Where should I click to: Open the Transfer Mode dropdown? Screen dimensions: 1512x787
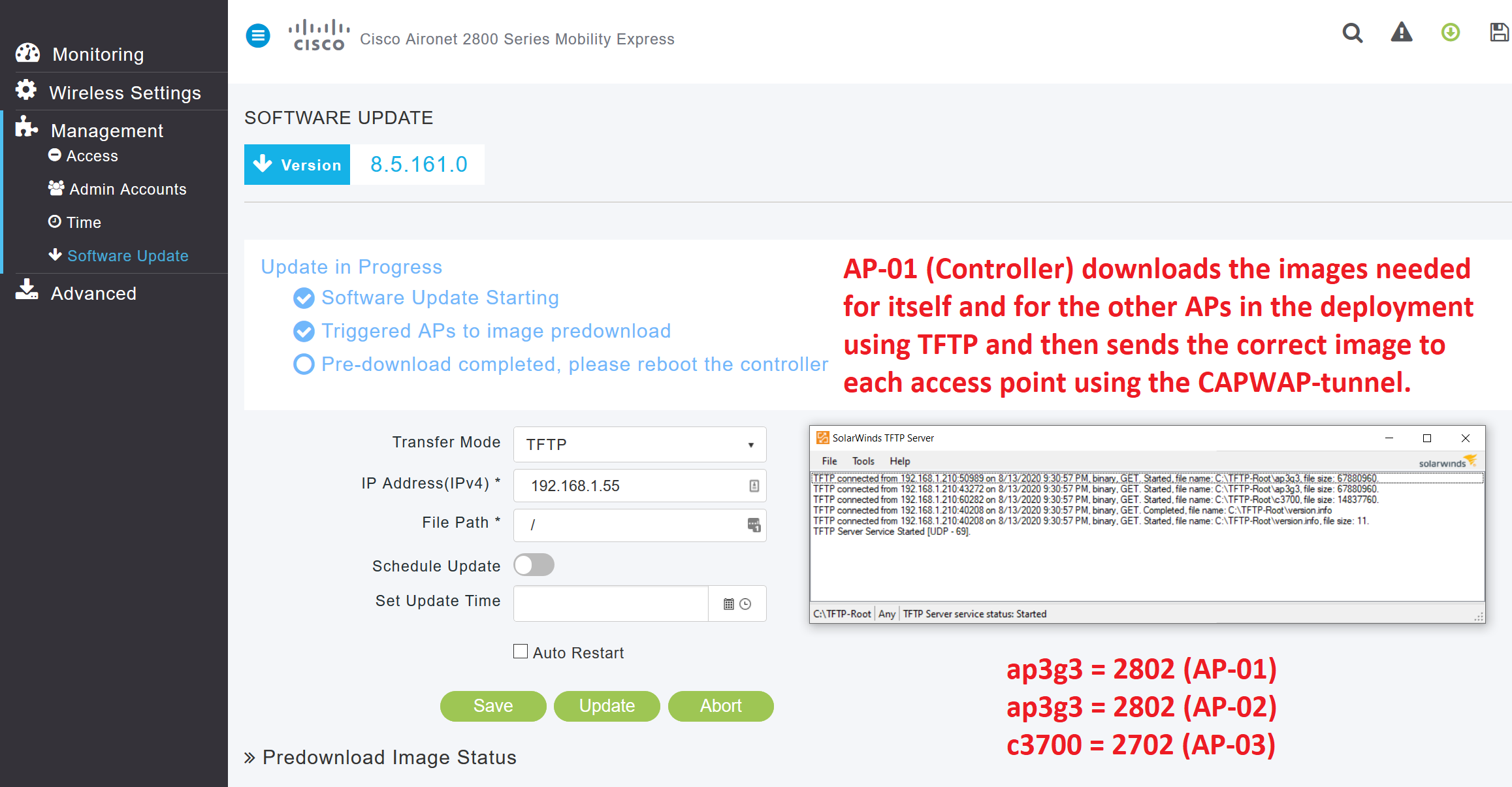point(639,445)
